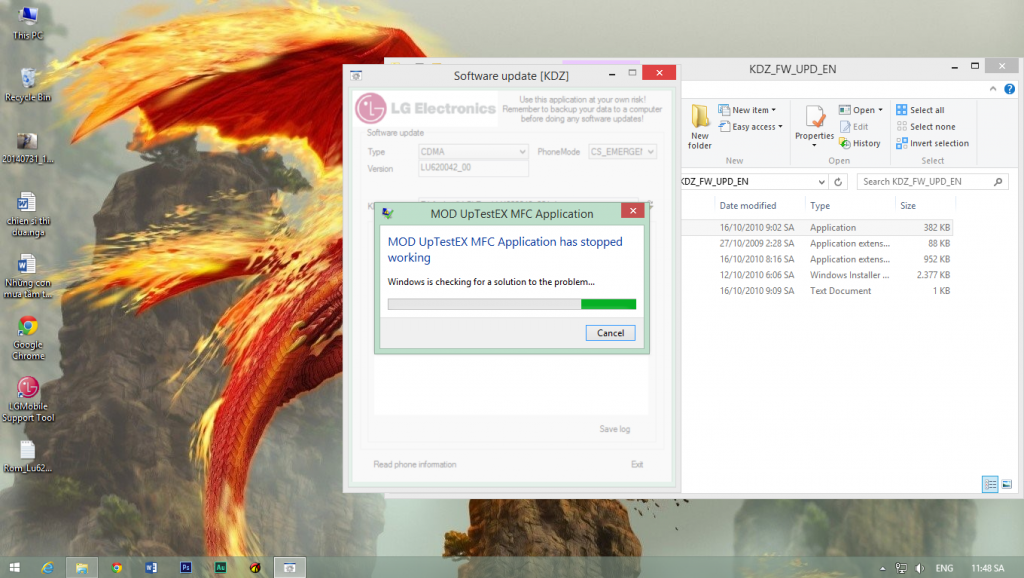Image resolution: width=1024 pixels, height=578 pixels.
Task: Collapse the Explorer ribbon chevron
Action: click(x=993, y=89)
